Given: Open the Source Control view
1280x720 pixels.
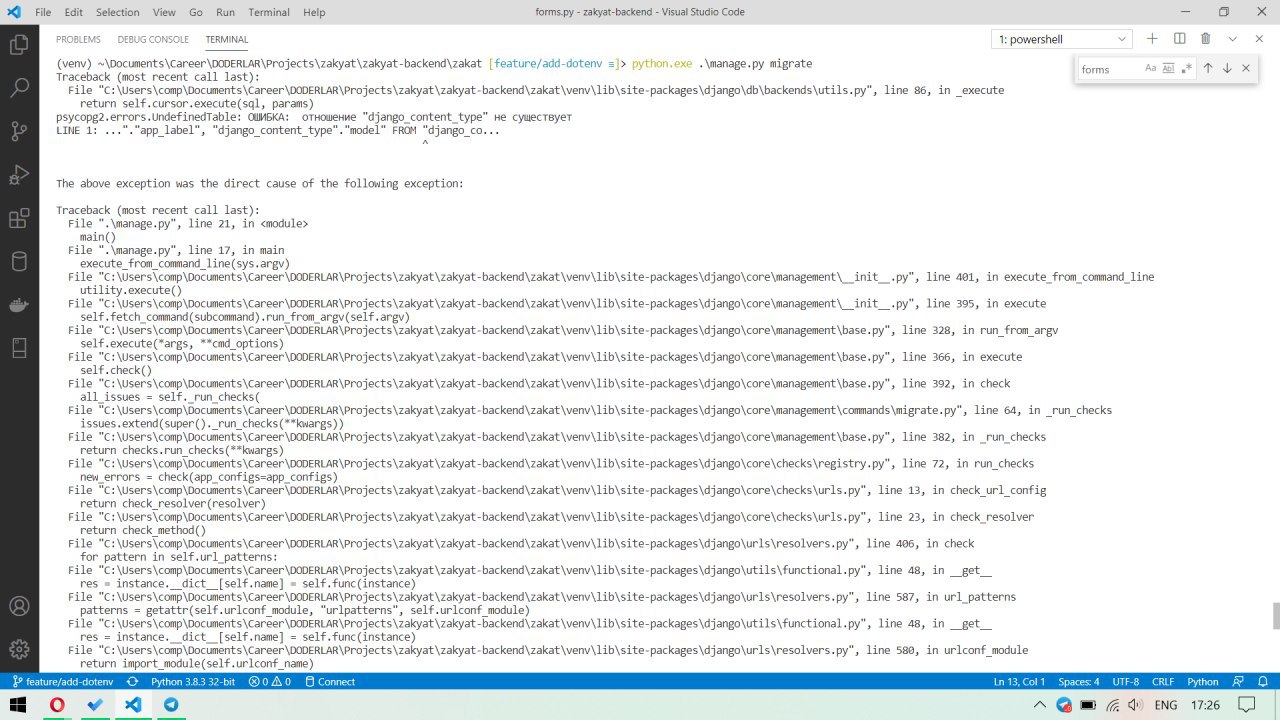Looking at the screenshot, I should (x=18, y=131).
